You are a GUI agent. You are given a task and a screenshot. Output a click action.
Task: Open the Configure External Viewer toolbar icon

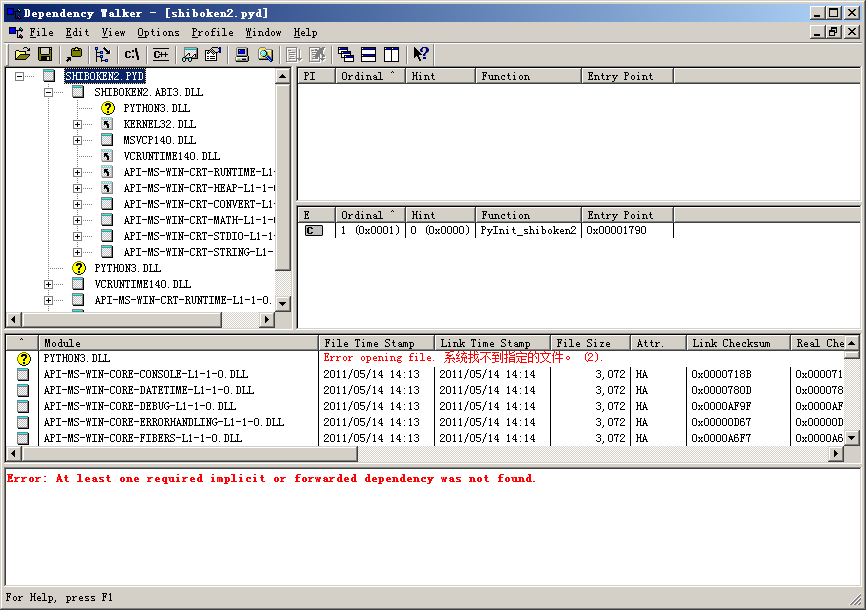pos(212,54)
